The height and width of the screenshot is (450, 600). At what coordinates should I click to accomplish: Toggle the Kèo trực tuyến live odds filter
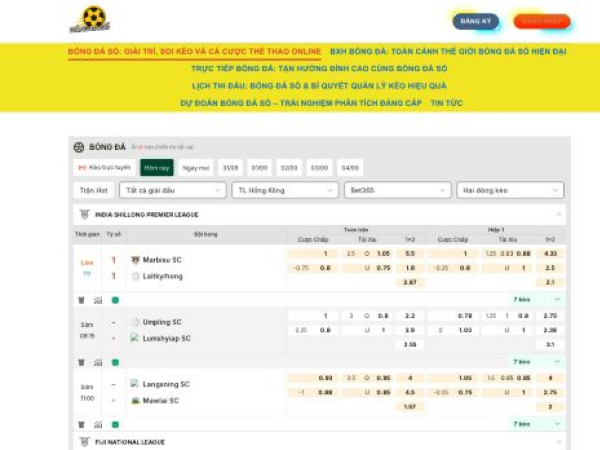pyautogui.click(x=104, y=168)
